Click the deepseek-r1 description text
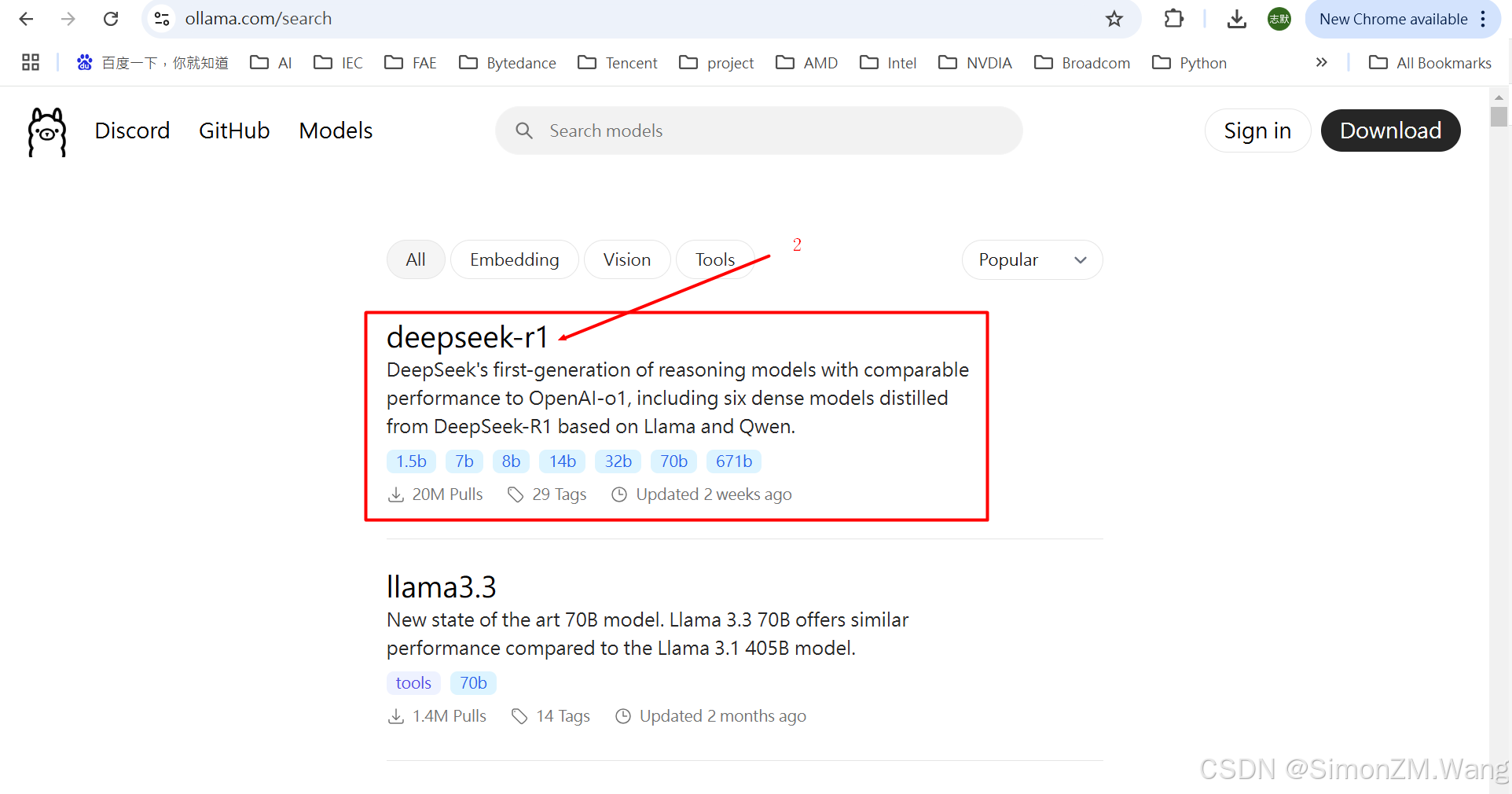 pyautogui.click(x=677, y=399)
